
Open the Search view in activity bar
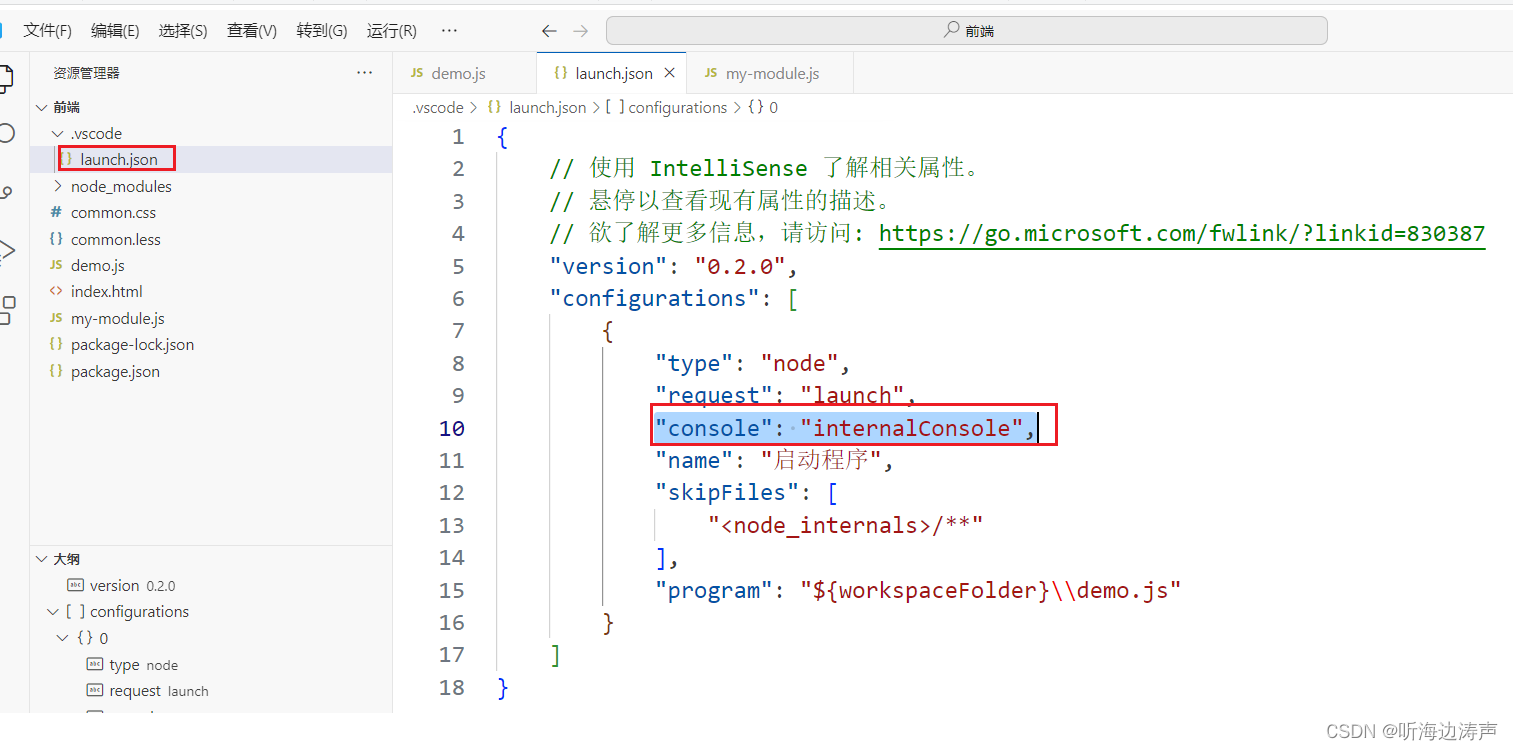6,133
